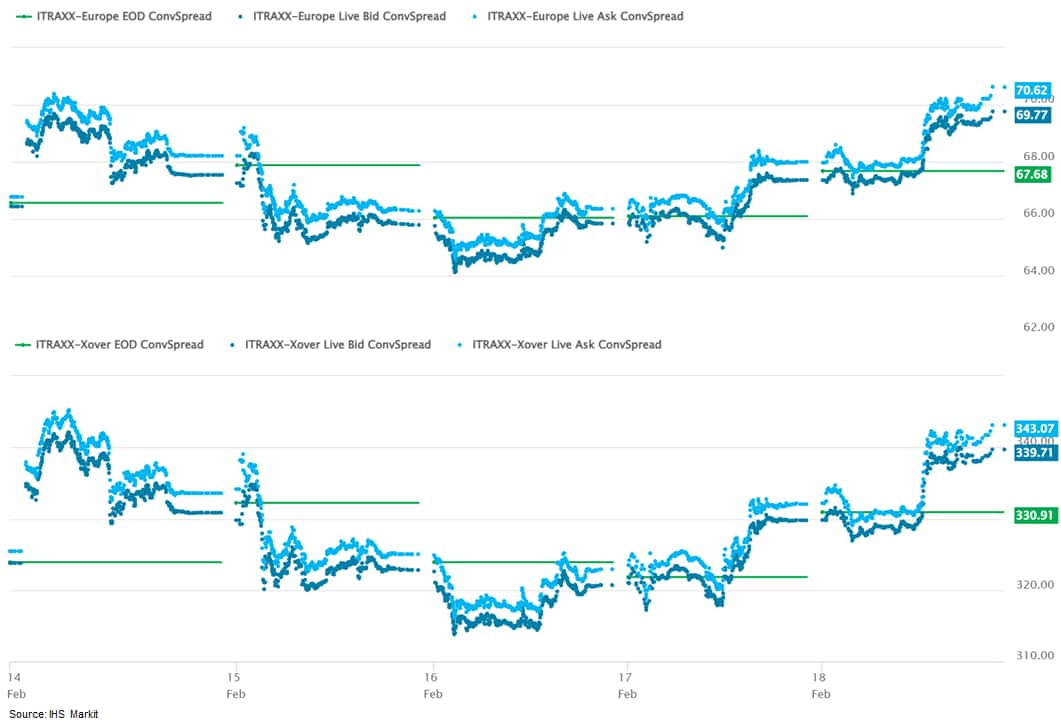The width and height of the screenshot is (1061, 727).
Task: Click the 62.00 y-axis tick label
Action: click(x=1036, y=327)
